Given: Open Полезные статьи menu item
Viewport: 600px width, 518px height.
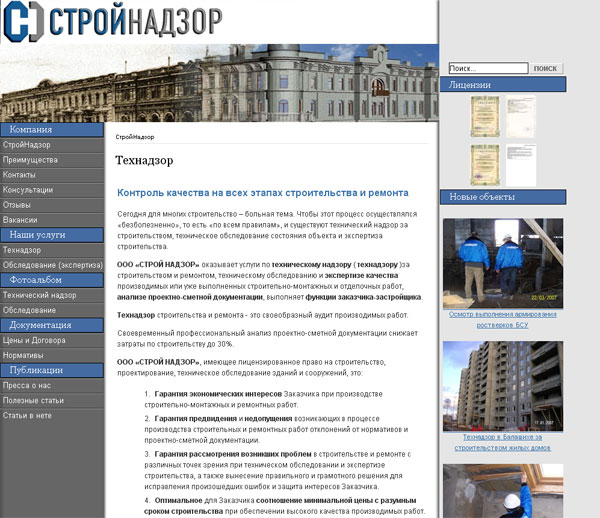Looking at the screenshot, I should [x=33, y=401].
